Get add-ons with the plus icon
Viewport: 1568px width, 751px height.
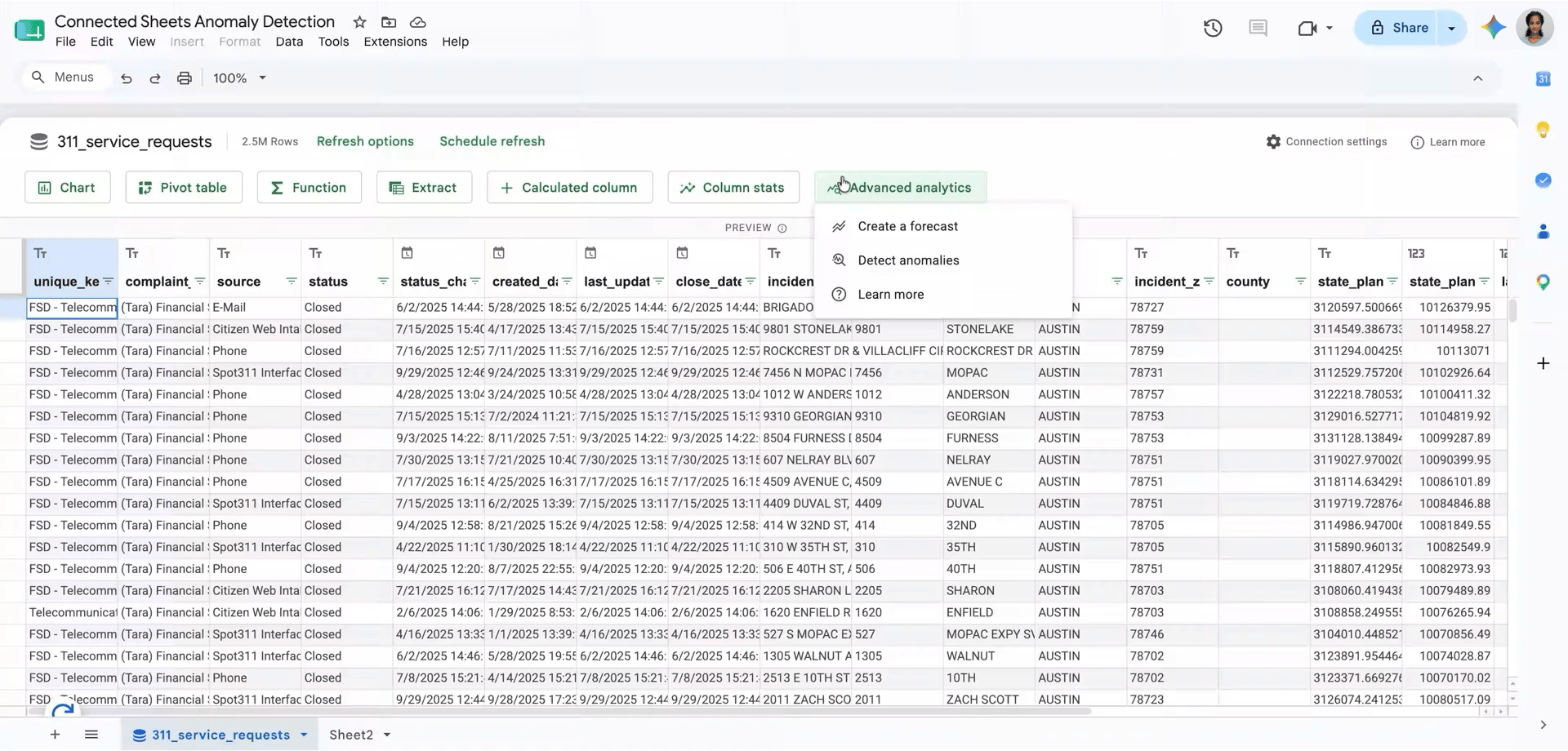(x=1543, y=363)
